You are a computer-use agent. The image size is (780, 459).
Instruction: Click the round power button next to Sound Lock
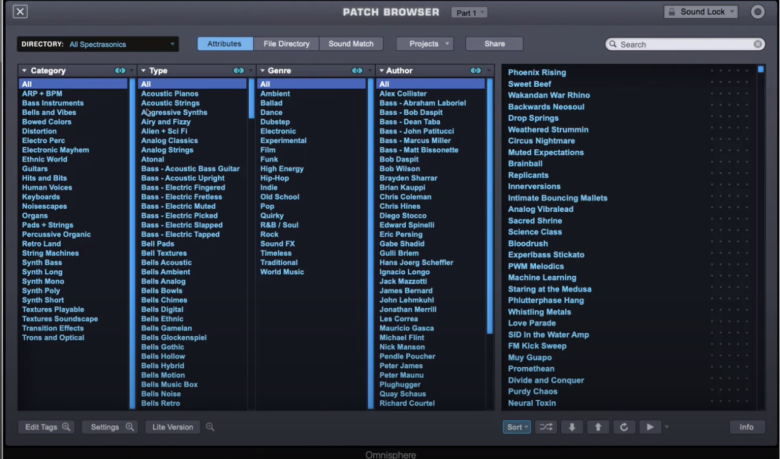757,11
